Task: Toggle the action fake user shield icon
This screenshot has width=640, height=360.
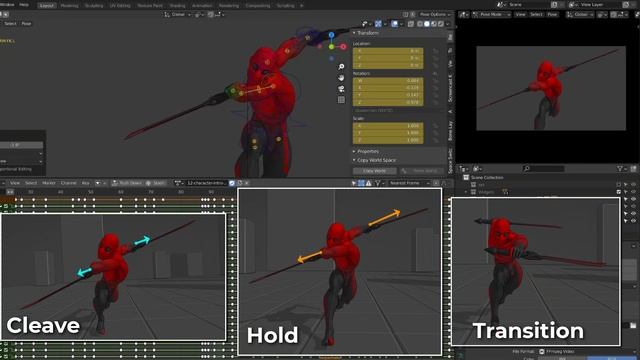Action: pyautogui.click(x=232, y=183)
